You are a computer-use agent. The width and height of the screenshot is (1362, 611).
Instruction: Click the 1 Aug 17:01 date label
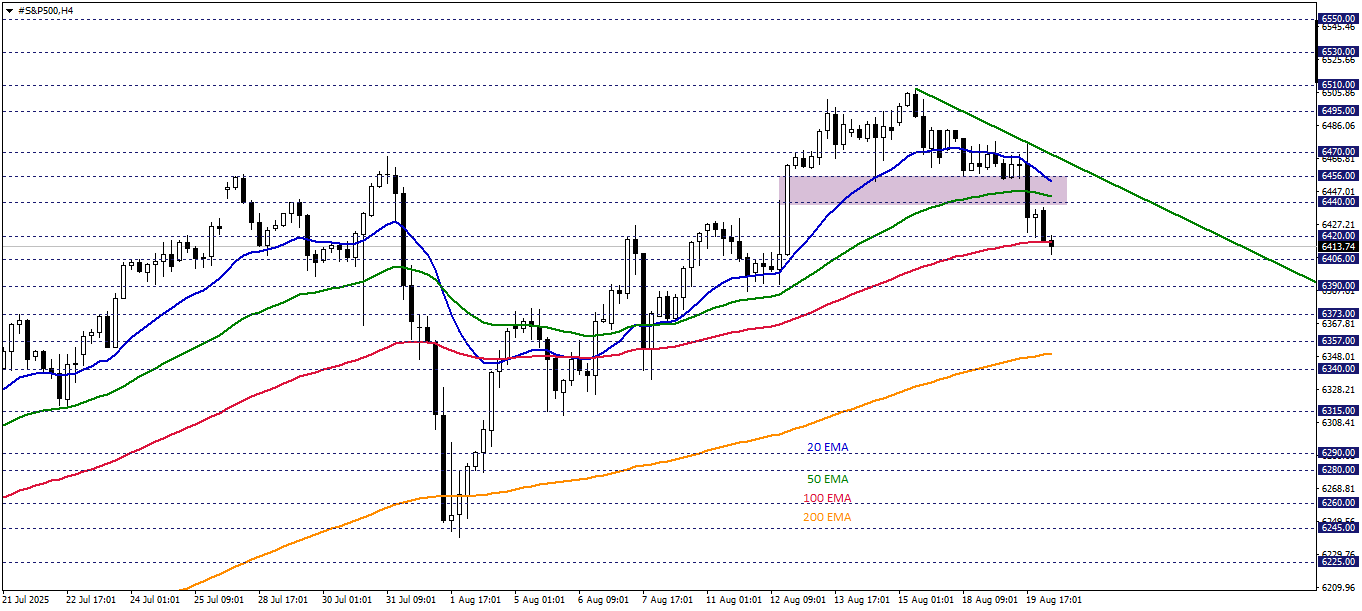[475, 600]
